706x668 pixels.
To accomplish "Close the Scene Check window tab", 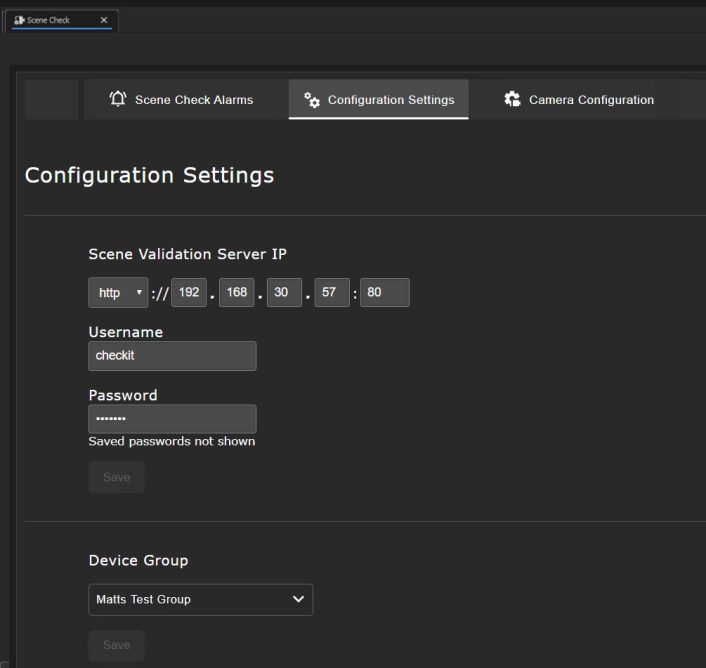I will pos(104,20).
